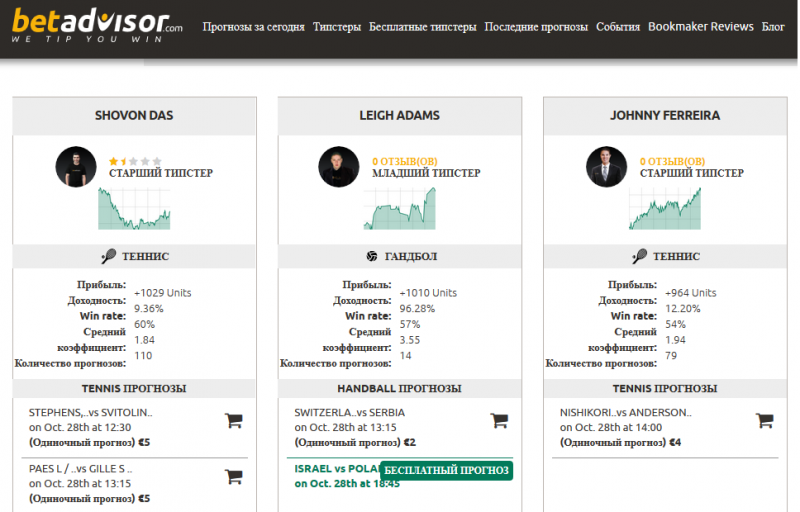This screenshot has width=800, height=512.
Task: Open Johnny Ferreira 0 ОТЗЫВ(ОВ) link
Action: [672, 161]
